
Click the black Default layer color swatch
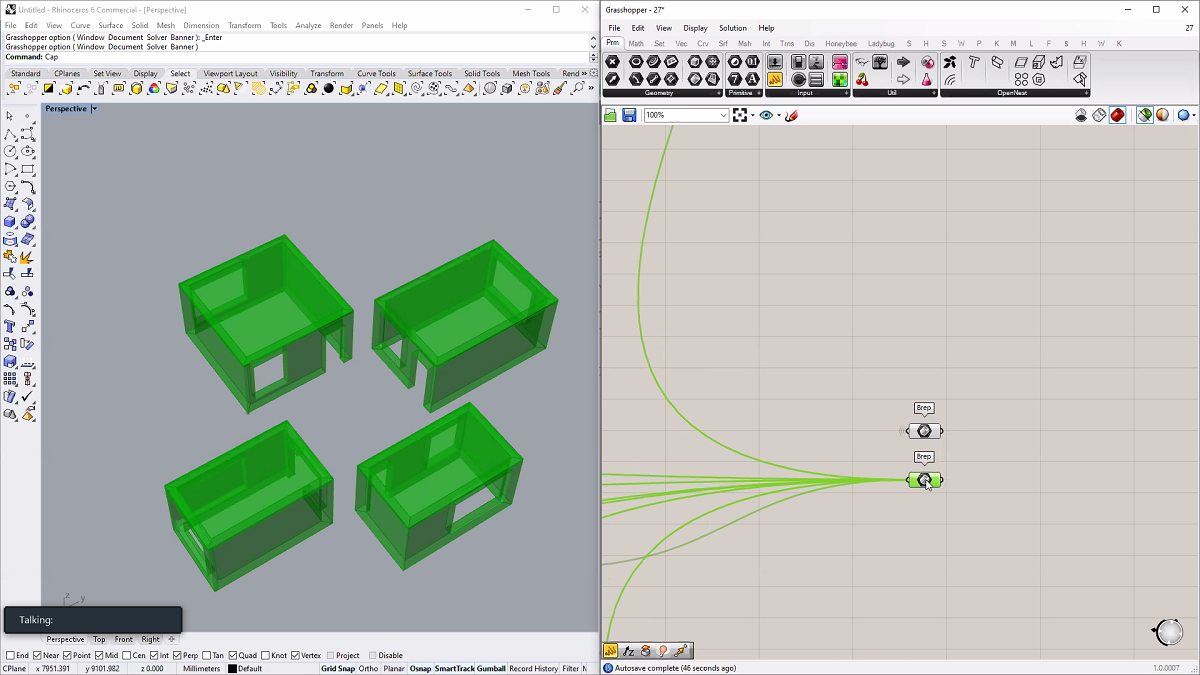[x=232, y=669]
